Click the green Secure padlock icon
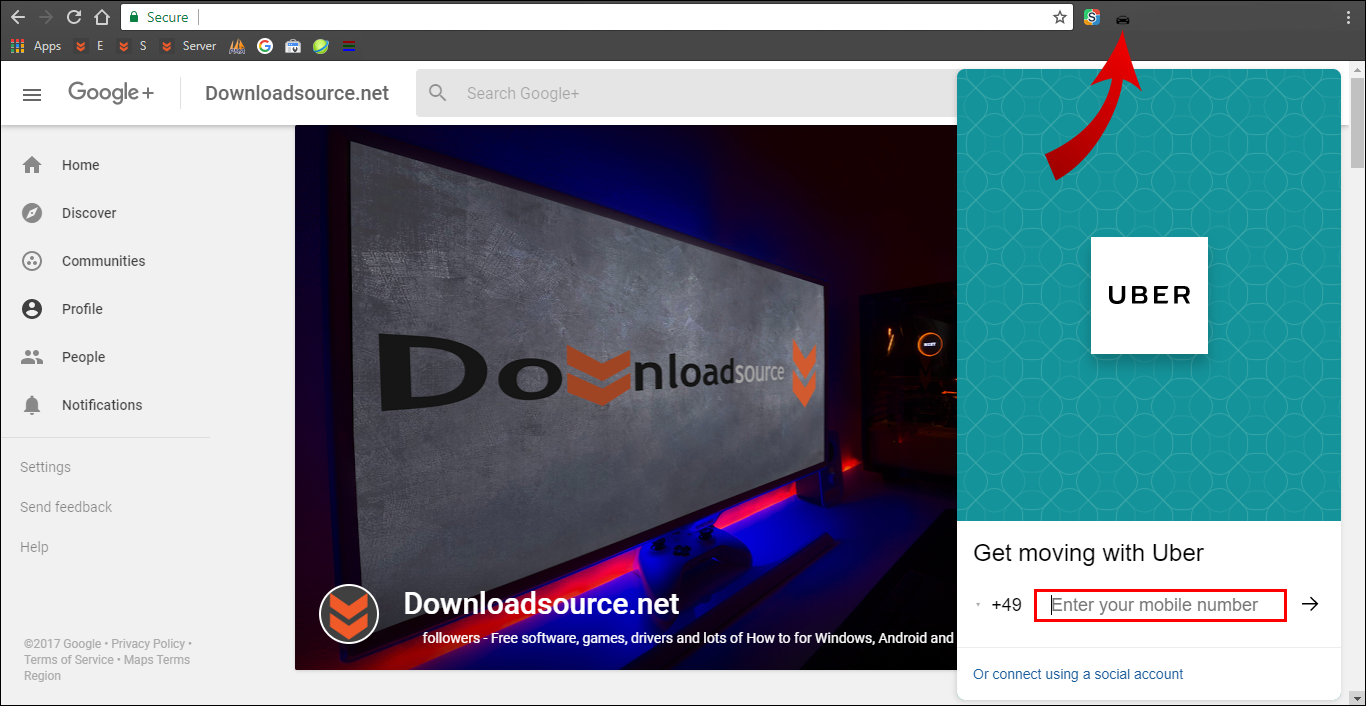 pyautogui.click(x=135, y=17)
